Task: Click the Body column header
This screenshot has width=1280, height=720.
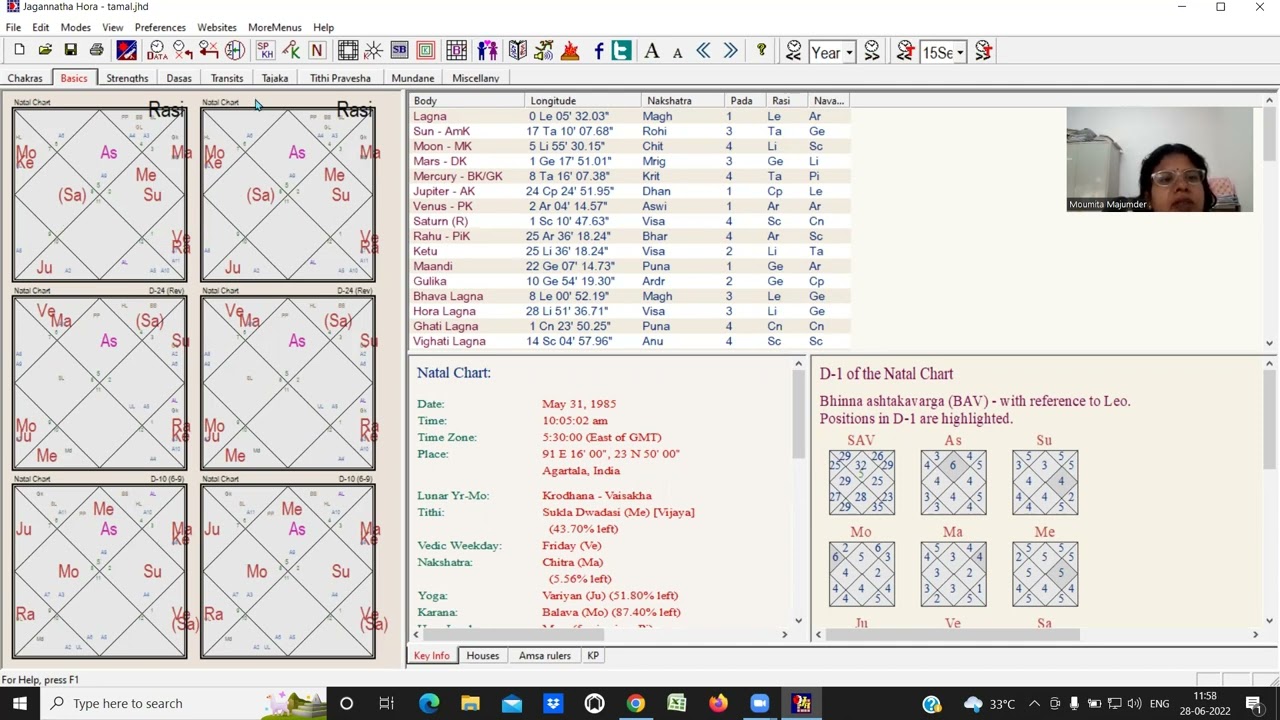Action: coord(466,101)
